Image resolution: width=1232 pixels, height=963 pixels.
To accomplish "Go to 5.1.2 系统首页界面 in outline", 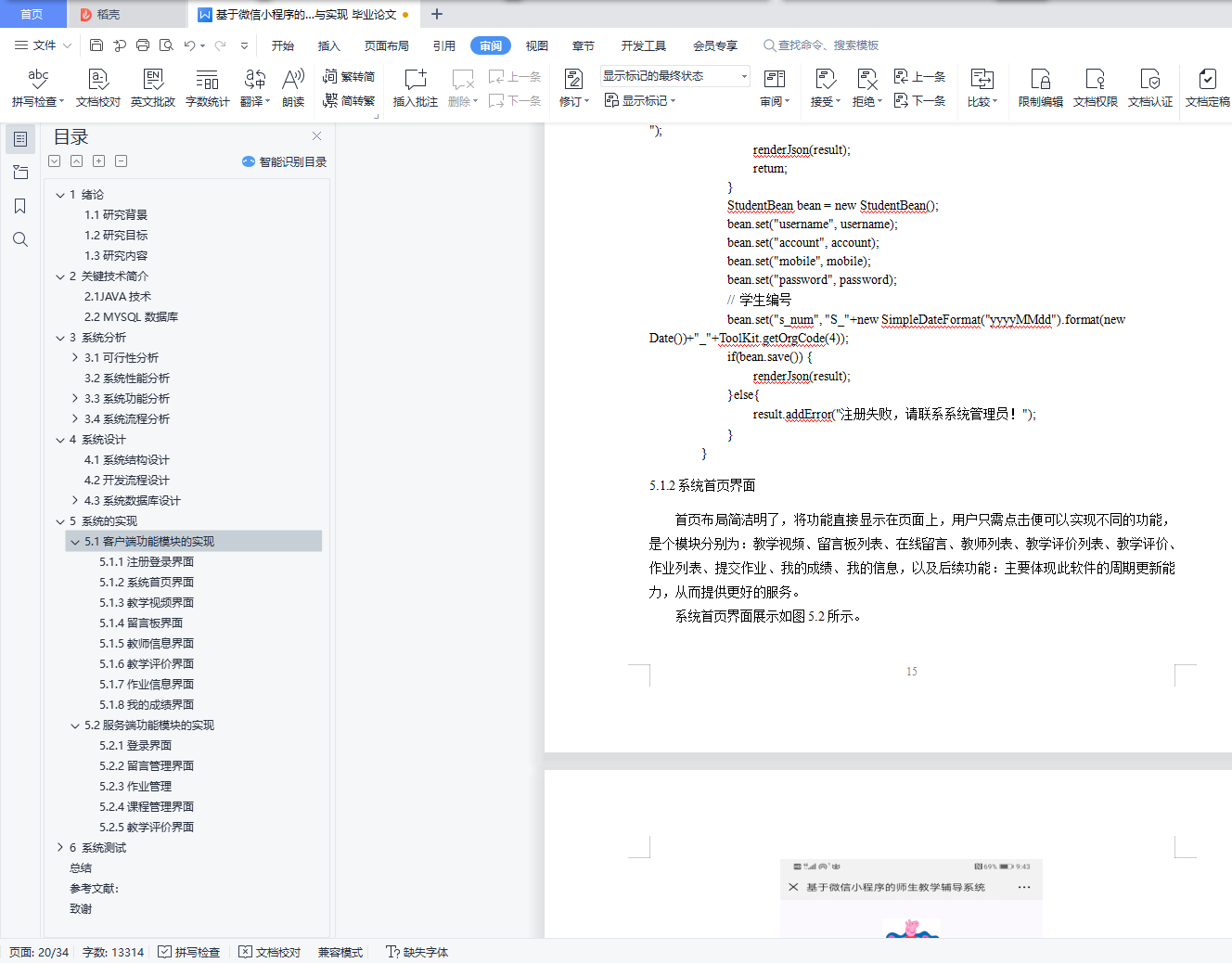I will pyautogui.click(x=147, y=582).
